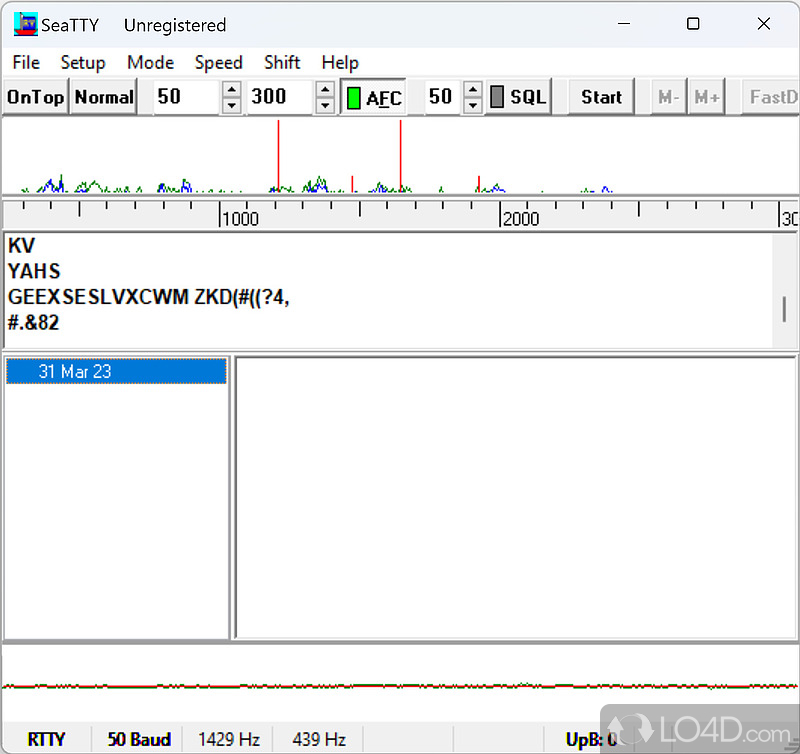800x754 pixels.
Task: Toggle the Normal polarity button
Action: pos(104,97)
